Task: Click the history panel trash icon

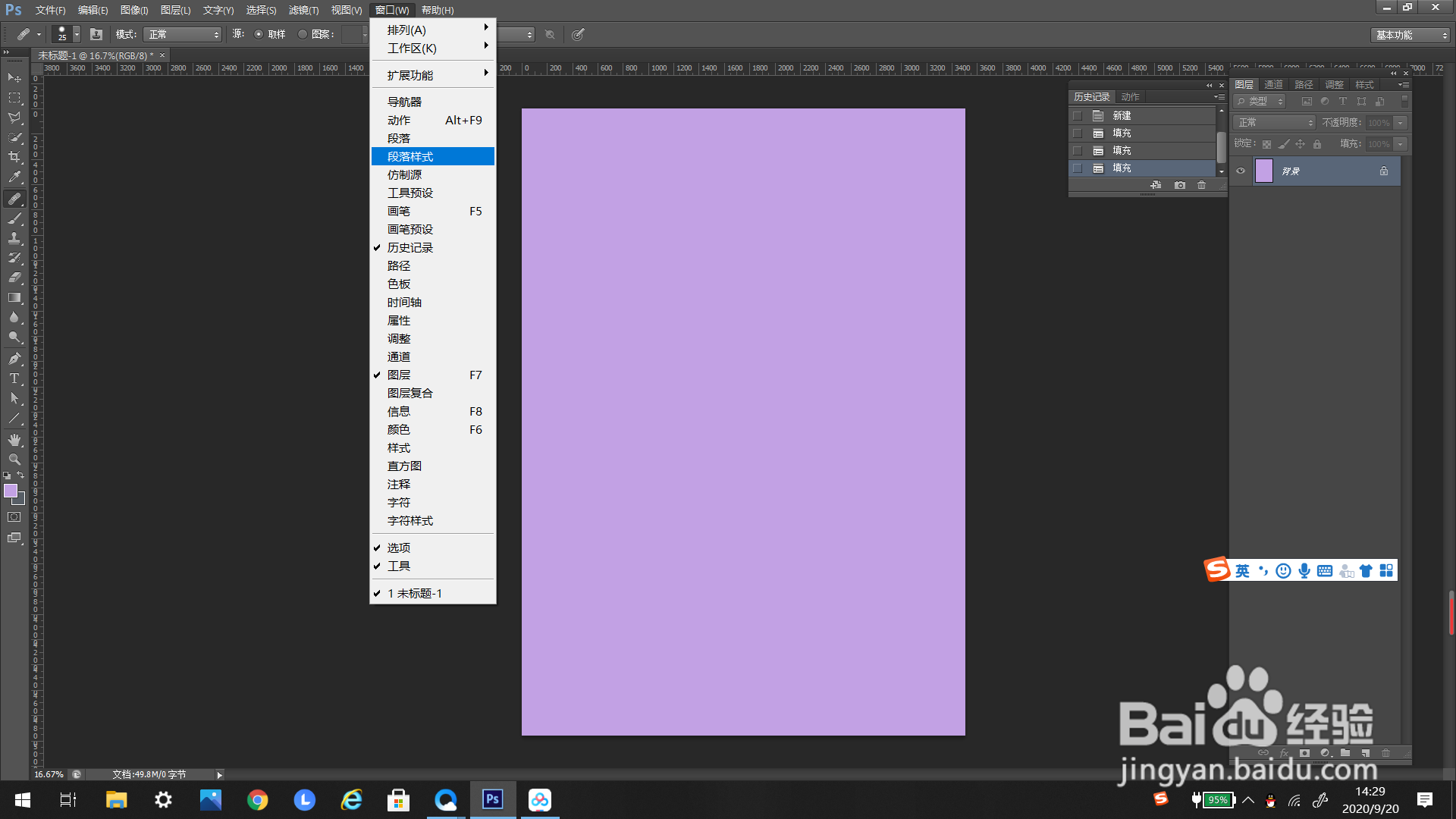Action: click(x=1201, y=185)
